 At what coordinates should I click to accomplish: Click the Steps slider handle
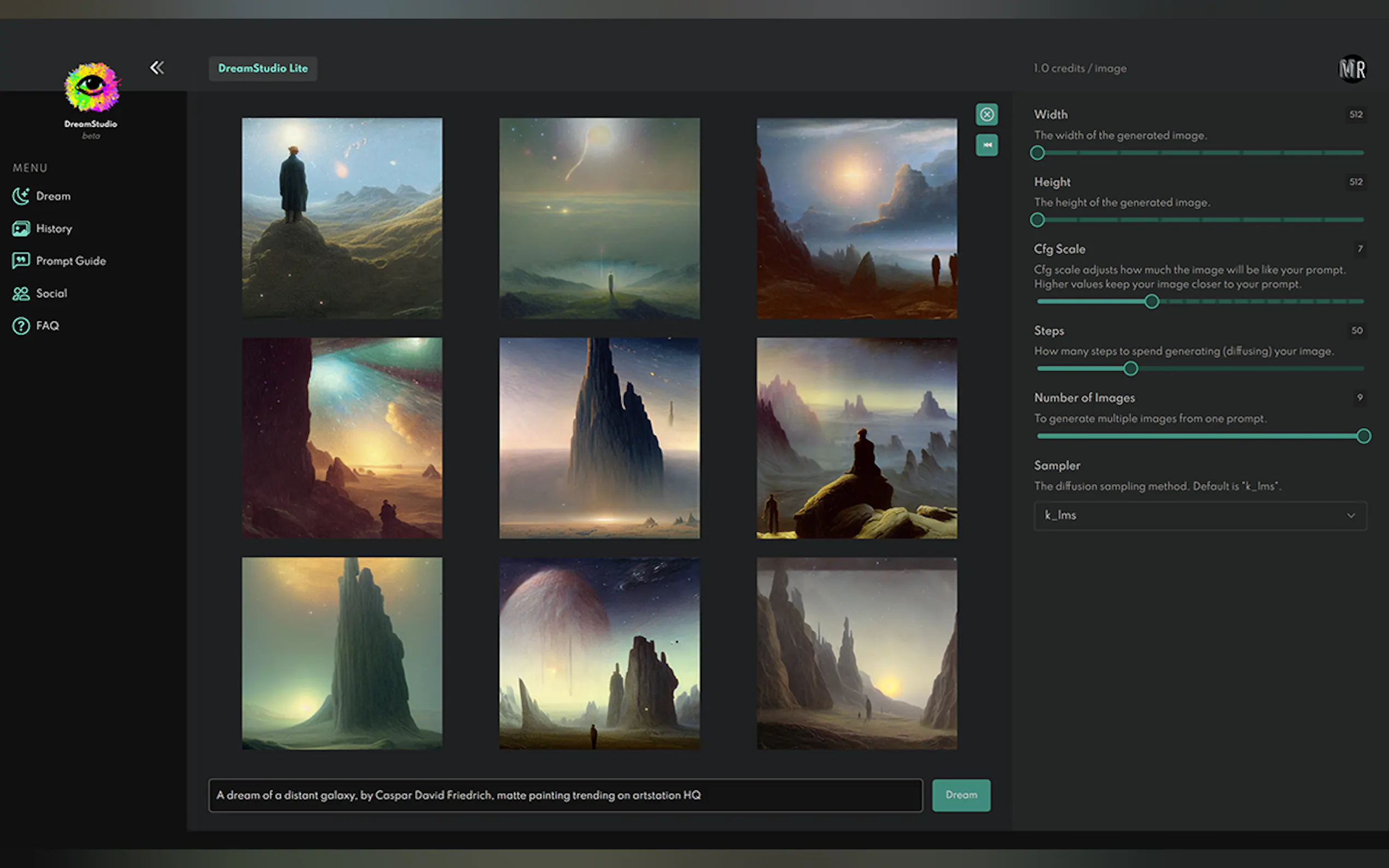point(1130,368)
